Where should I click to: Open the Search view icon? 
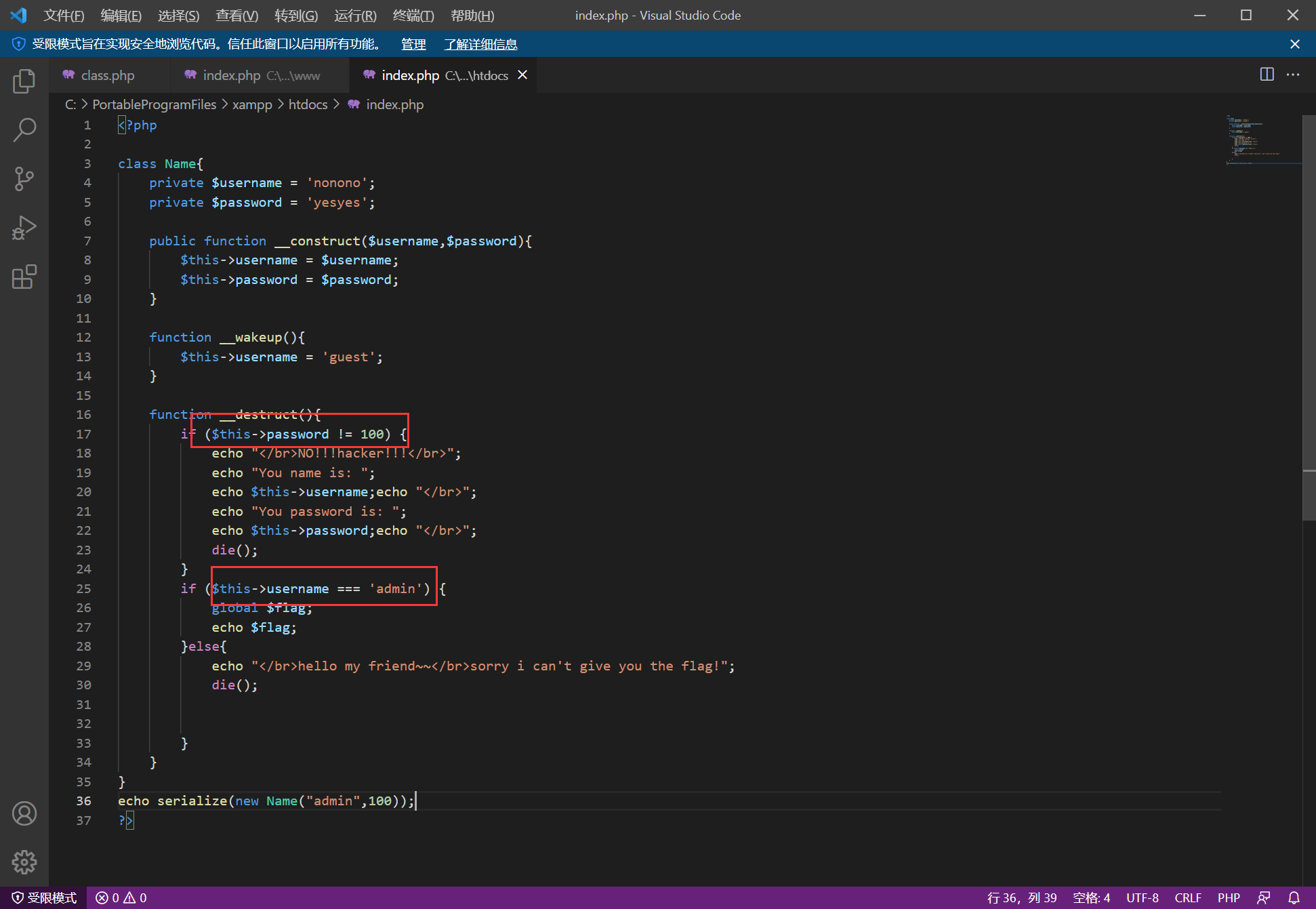[x=24, y=129]
